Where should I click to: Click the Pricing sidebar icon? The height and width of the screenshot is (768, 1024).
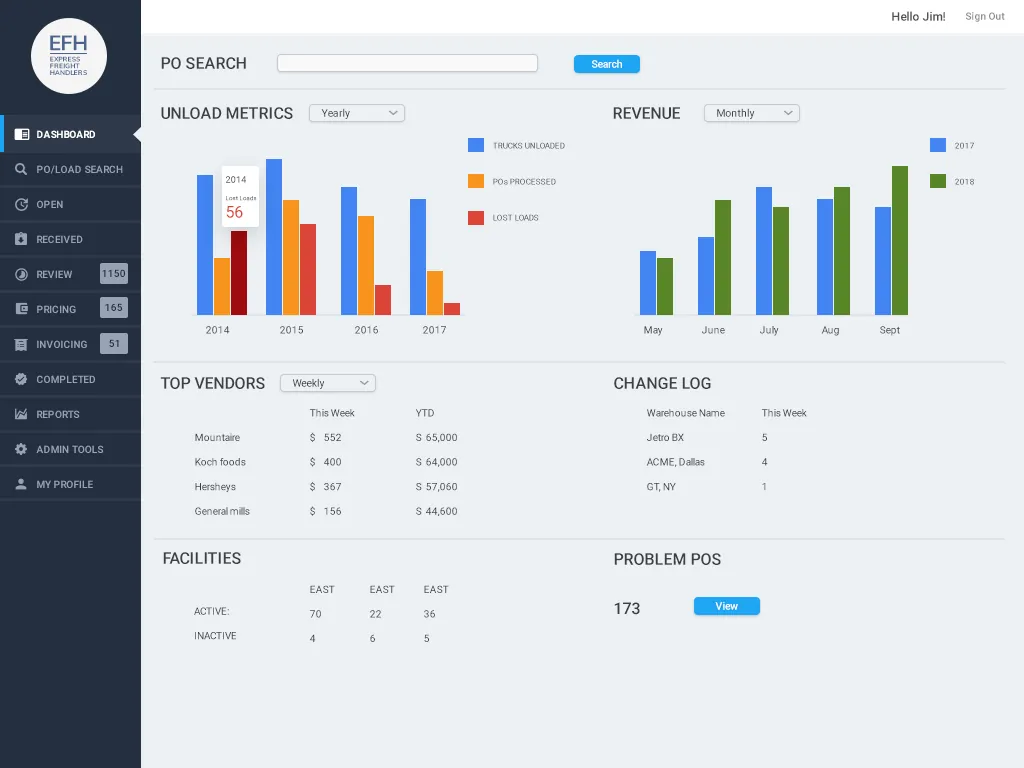tap(21, 309)
